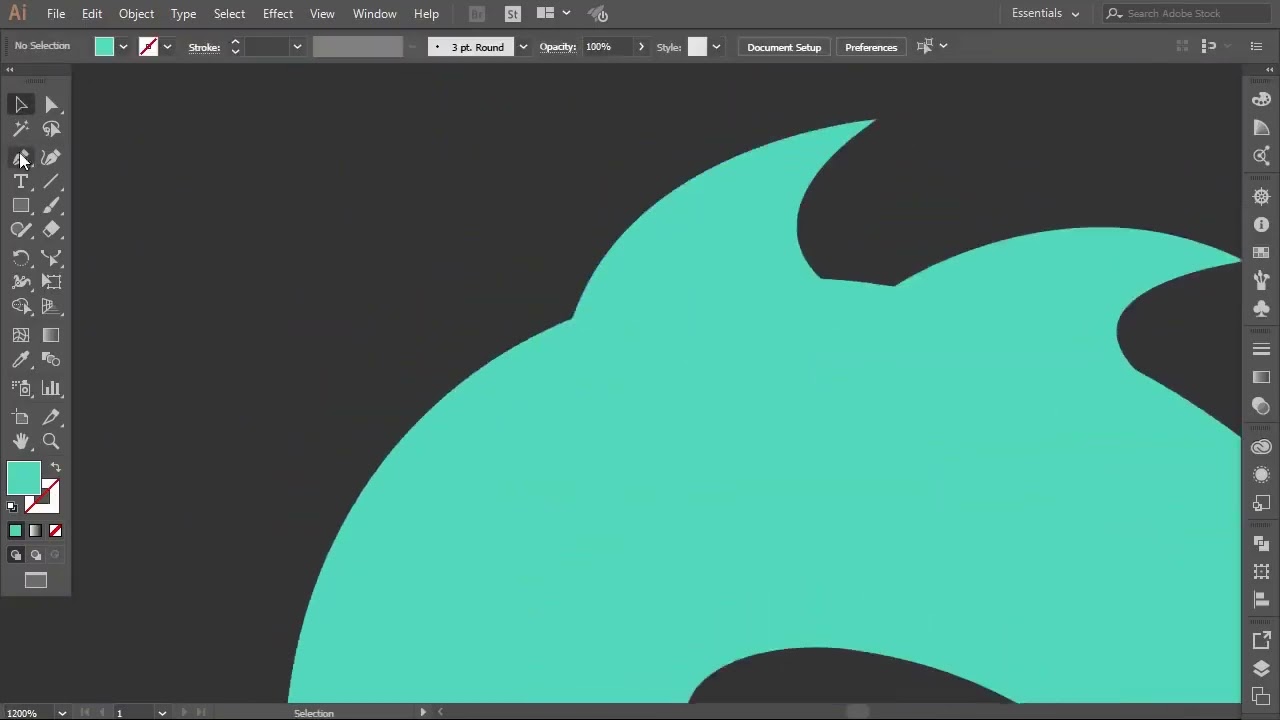
Task: Select the Hand tool
Action: click(x=21, y=442)
